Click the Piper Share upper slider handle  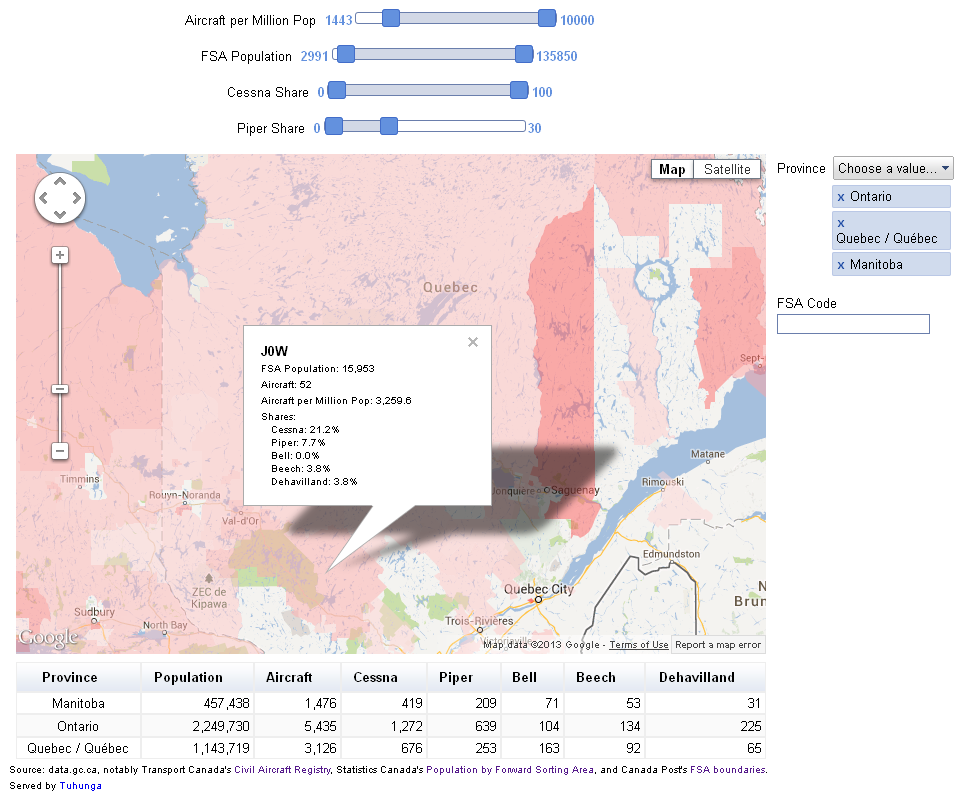389,126
